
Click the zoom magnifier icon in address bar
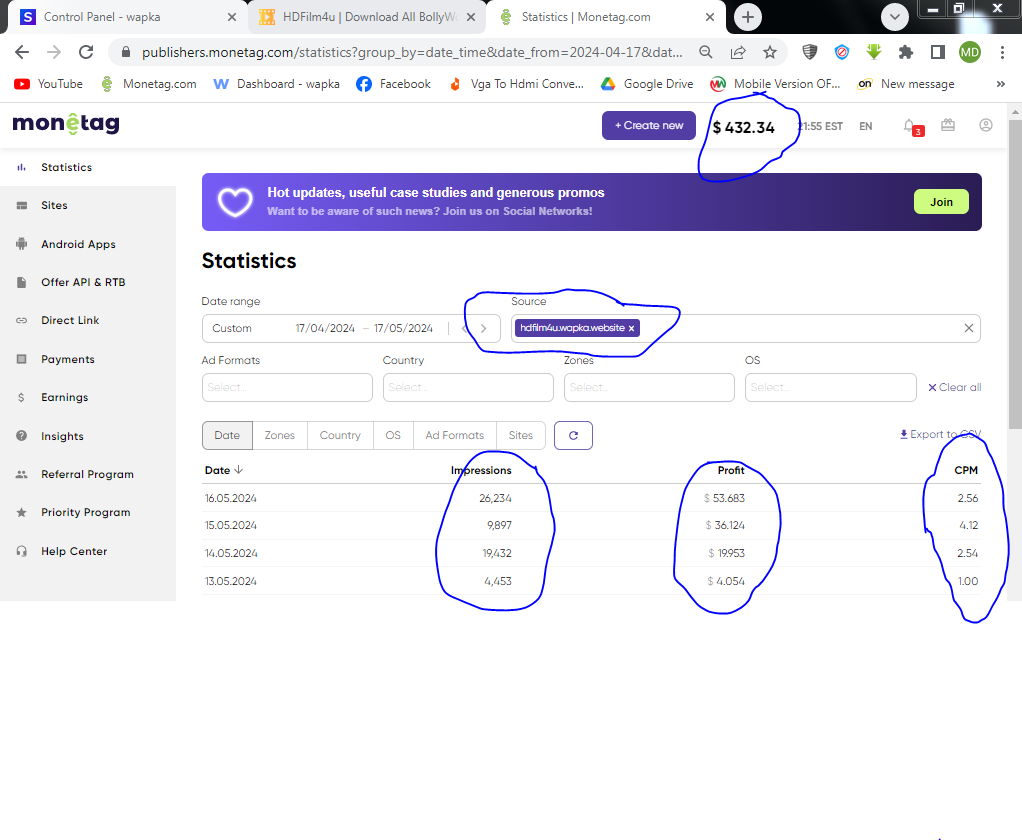(705, 52)
